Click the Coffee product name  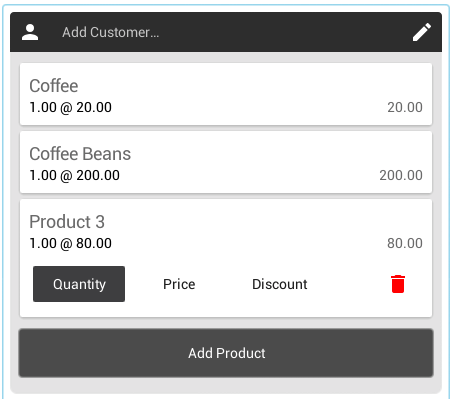(x=54, y=86)
